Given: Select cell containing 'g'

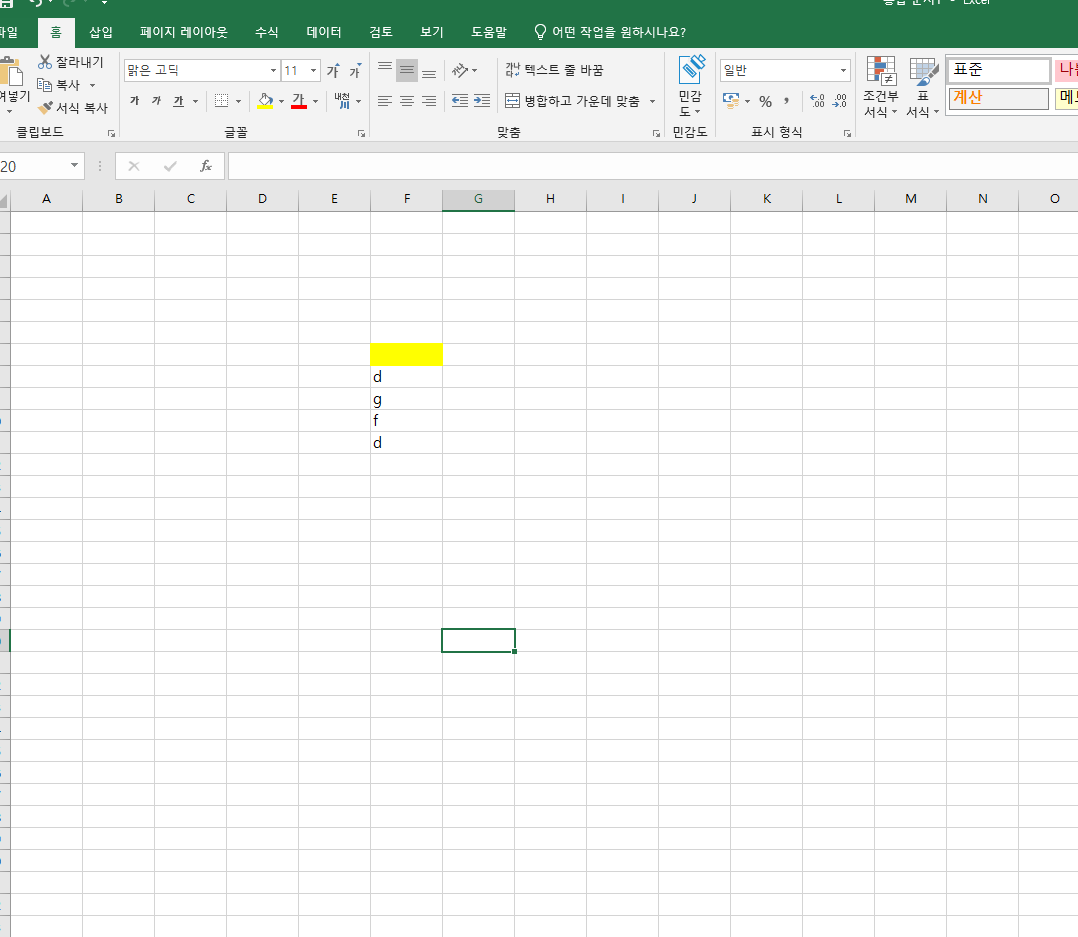Looking at the screenshot, I should (x=406, y=399).
